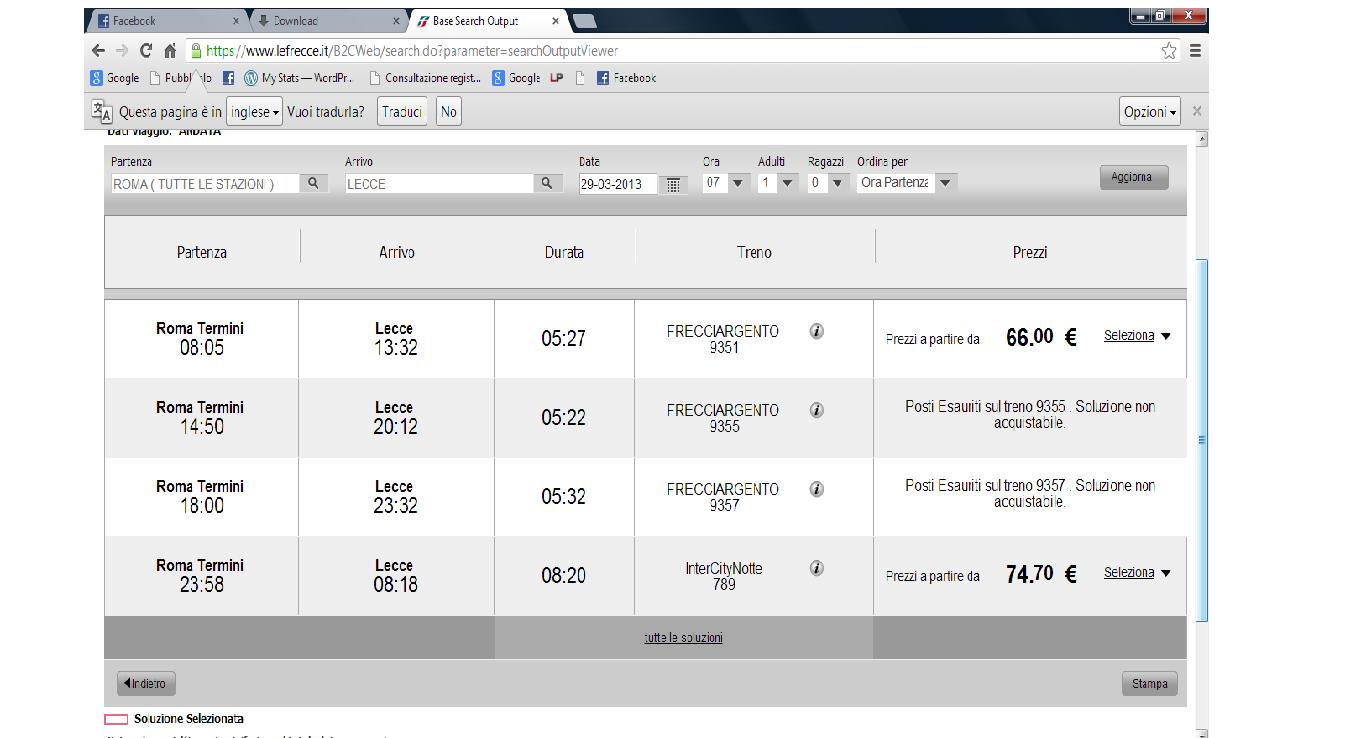The image size is (1366, 738).
Task: Click the Arrivo input field containing LECCE
Action: pos(438,184)
